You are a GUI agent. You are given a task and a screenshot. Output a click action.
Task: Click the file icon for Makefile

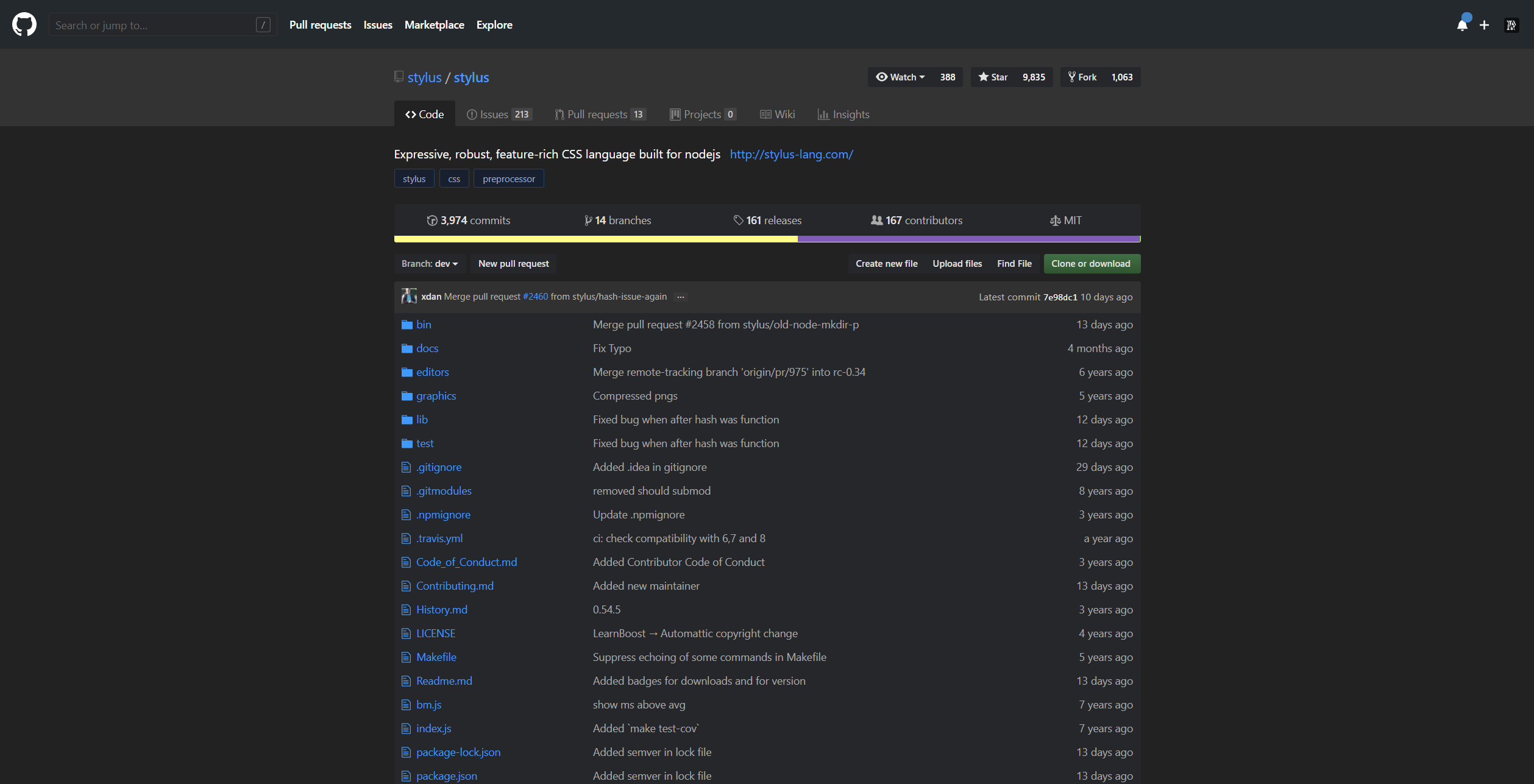407,657
